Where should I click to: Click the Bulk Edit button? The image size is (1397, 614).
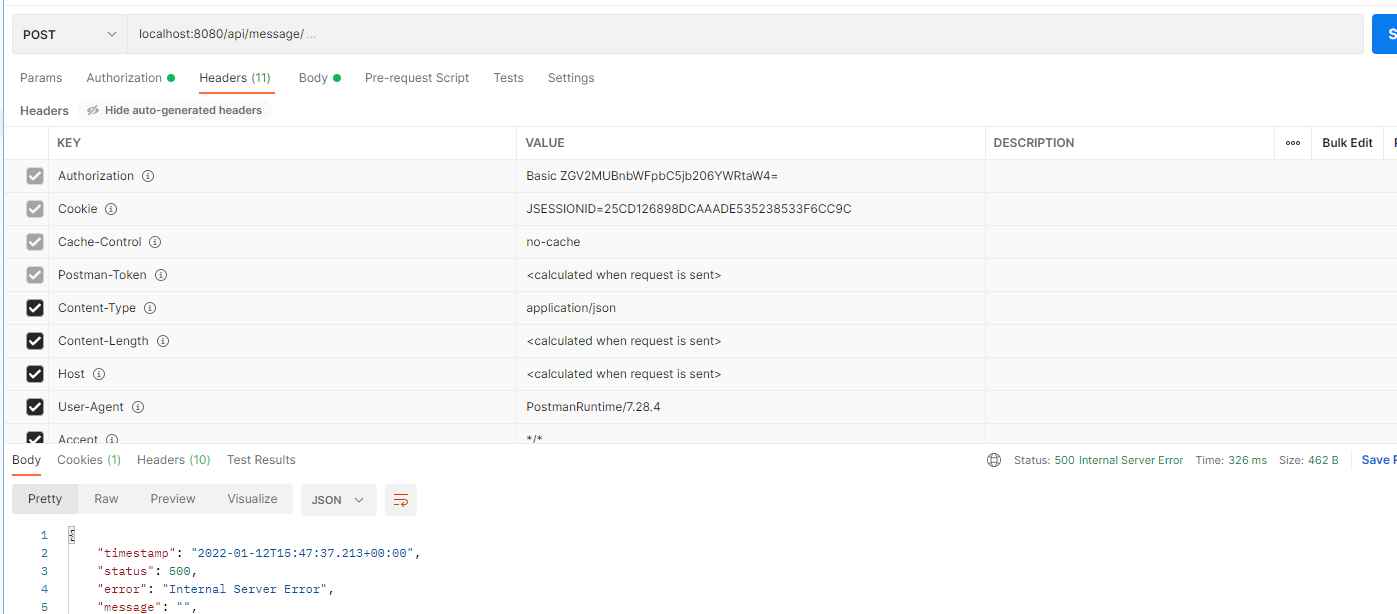pos(1346,143)
